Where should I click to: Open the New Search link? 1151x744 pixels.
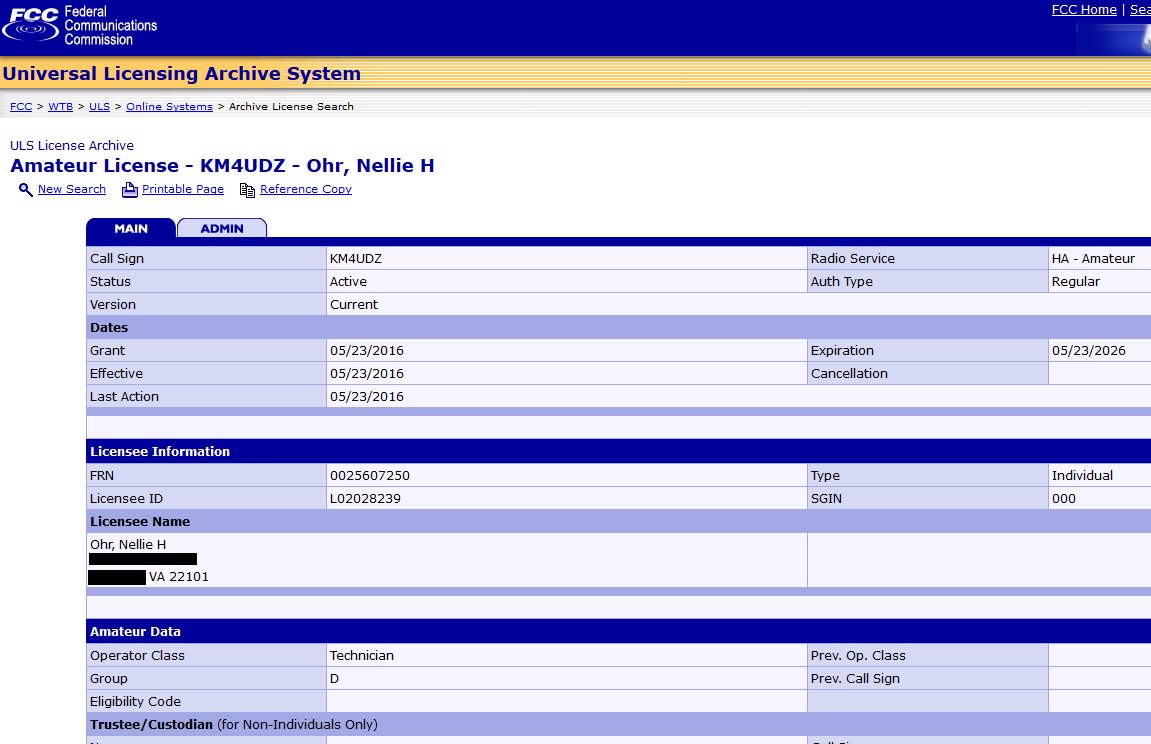click(x=72, y=189)
